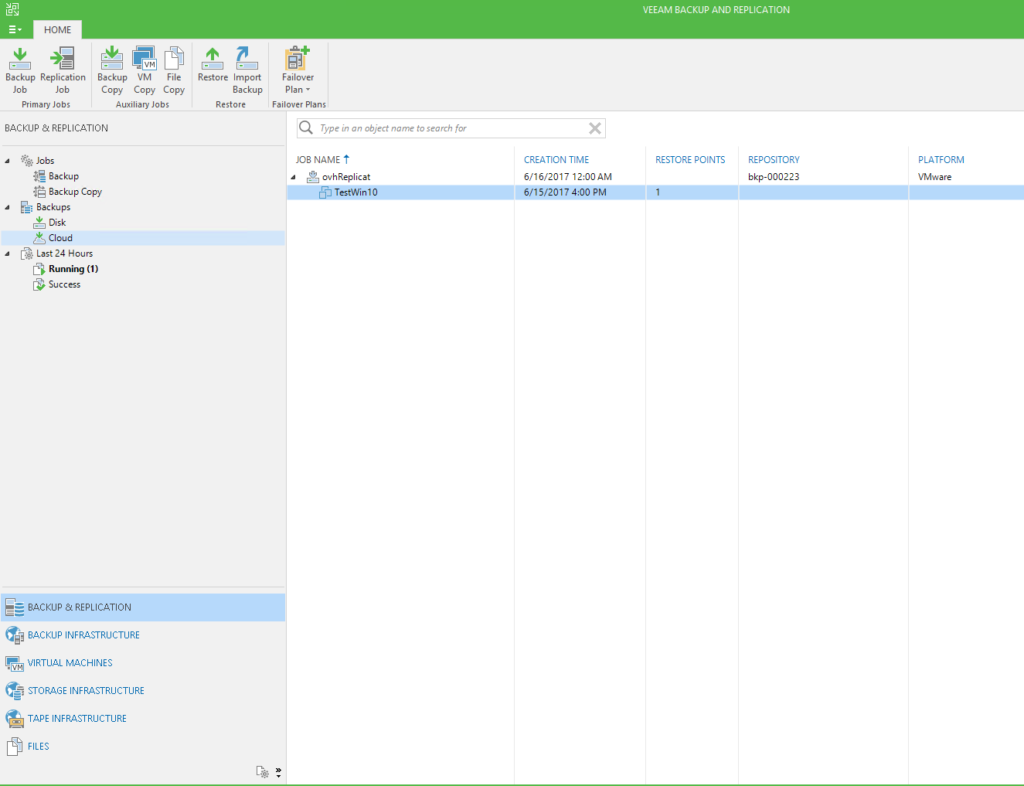Click the ovhReplicat job icon
The image size is (1024, 786).
tap(313, 177)
